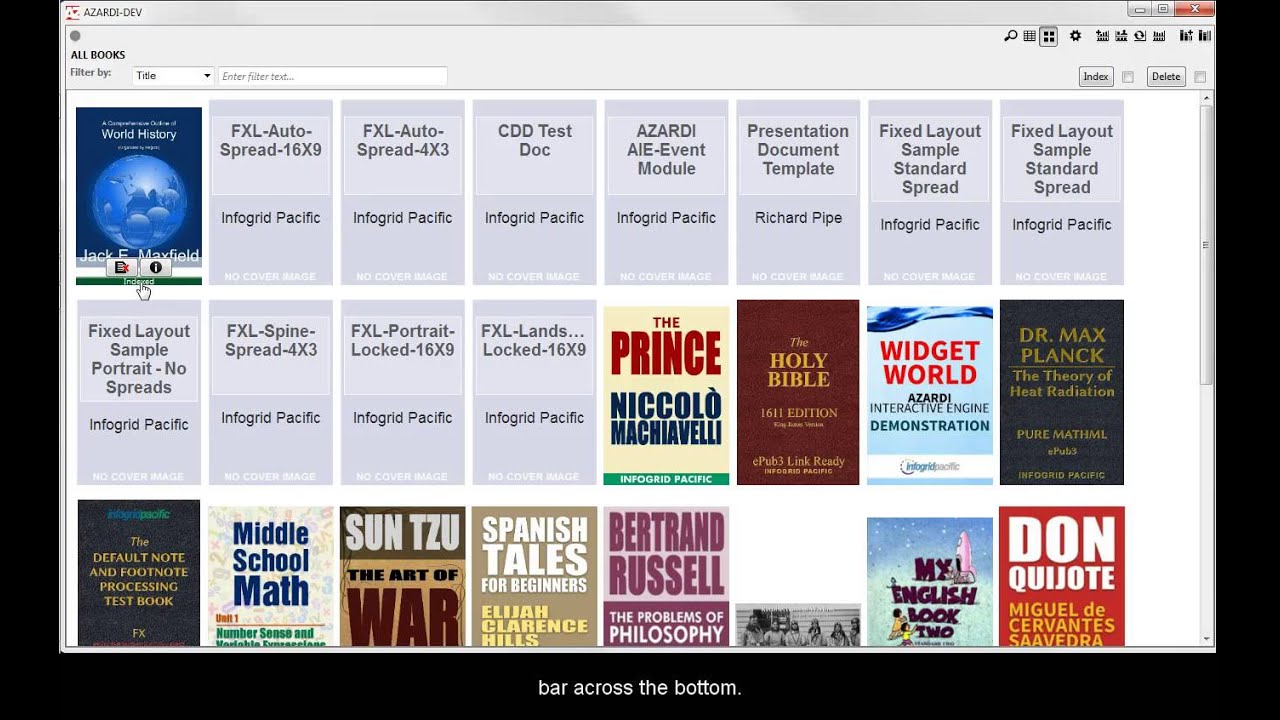
Task: Click the last dark books toolbar icon
Action: click(1205, 36)
